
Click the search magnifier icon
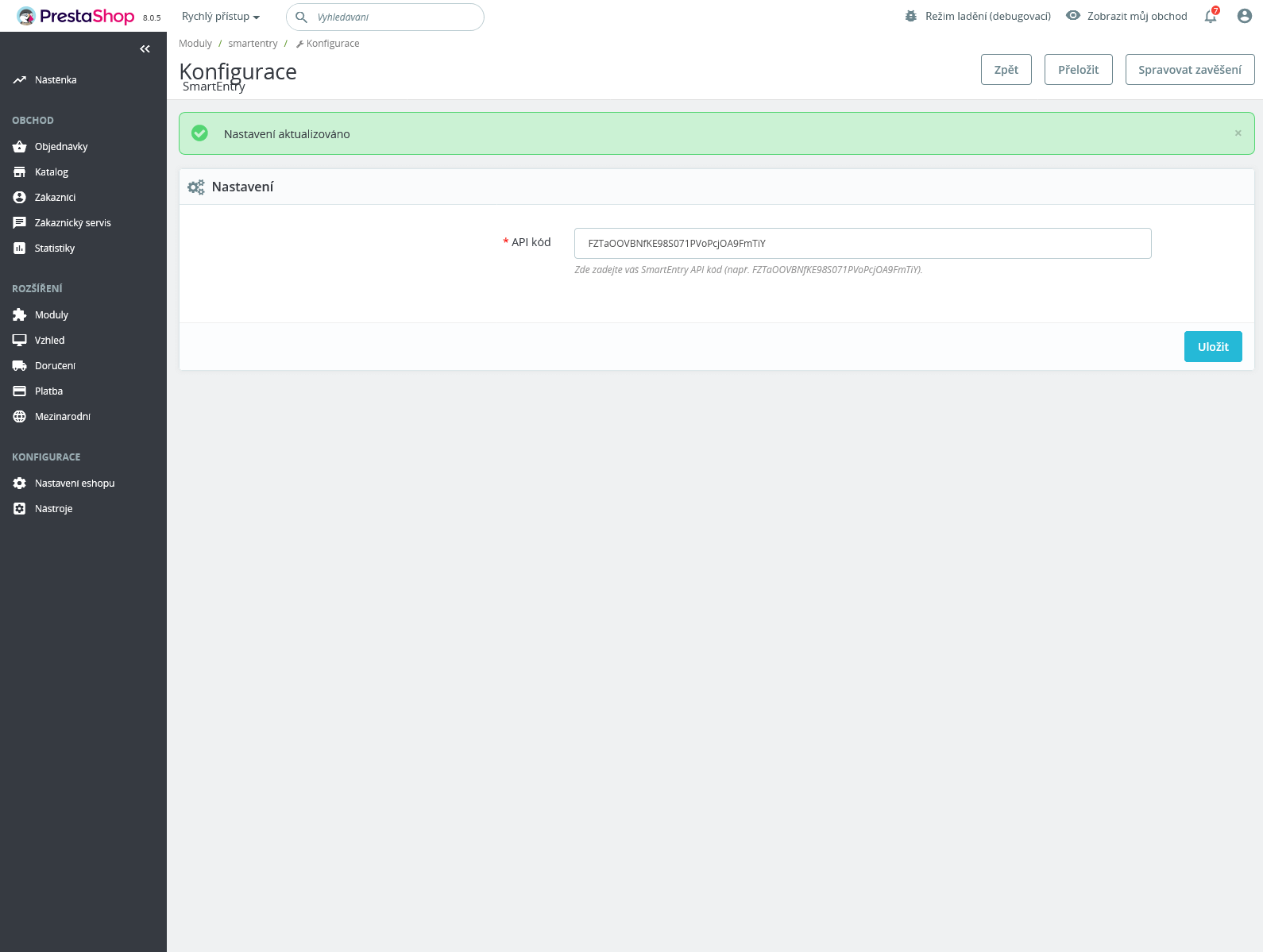(302, 17)
